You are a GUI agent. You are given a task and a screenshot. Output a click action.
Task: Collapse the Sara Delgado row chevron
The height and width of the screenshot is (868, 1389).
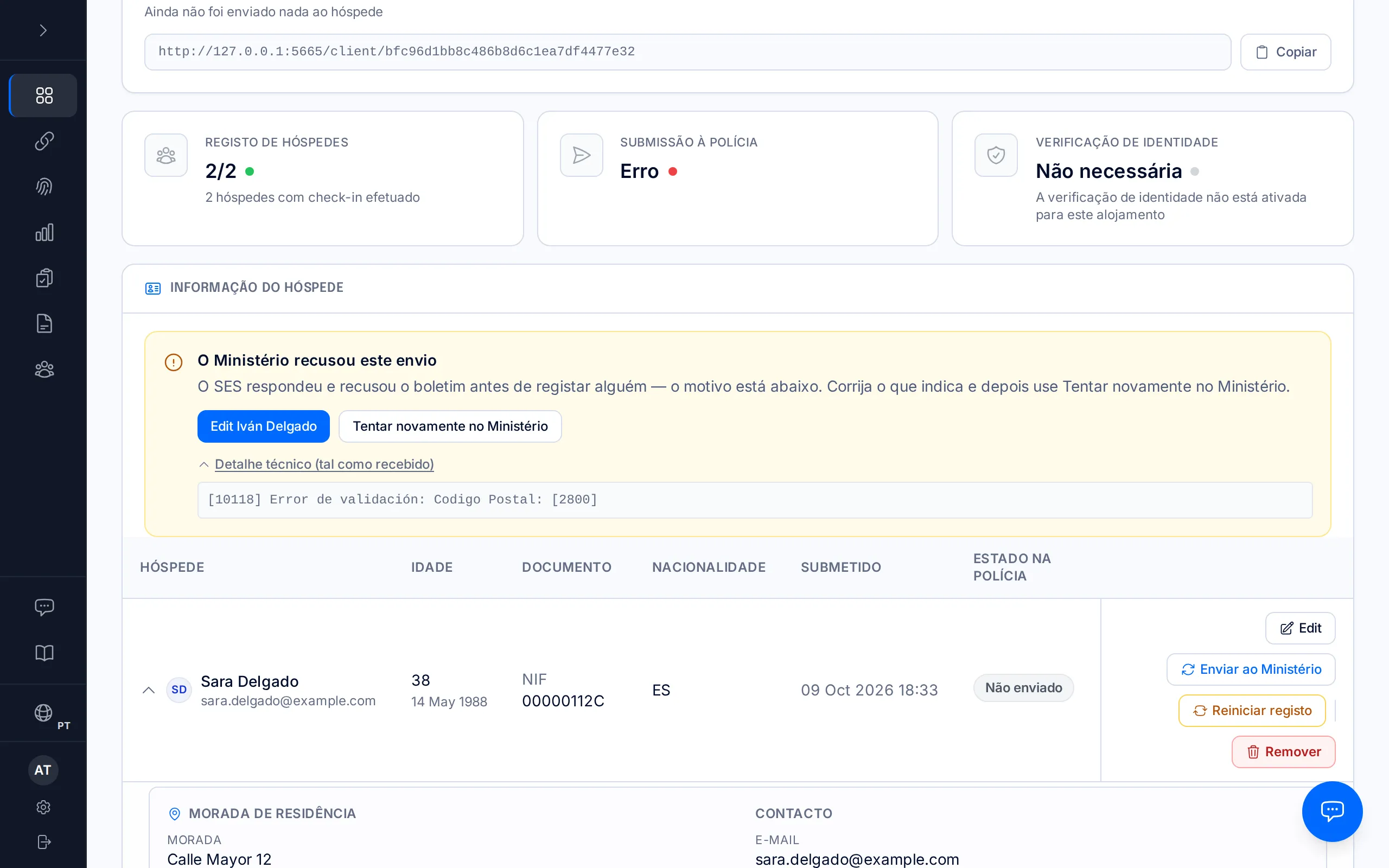[149, 690]
